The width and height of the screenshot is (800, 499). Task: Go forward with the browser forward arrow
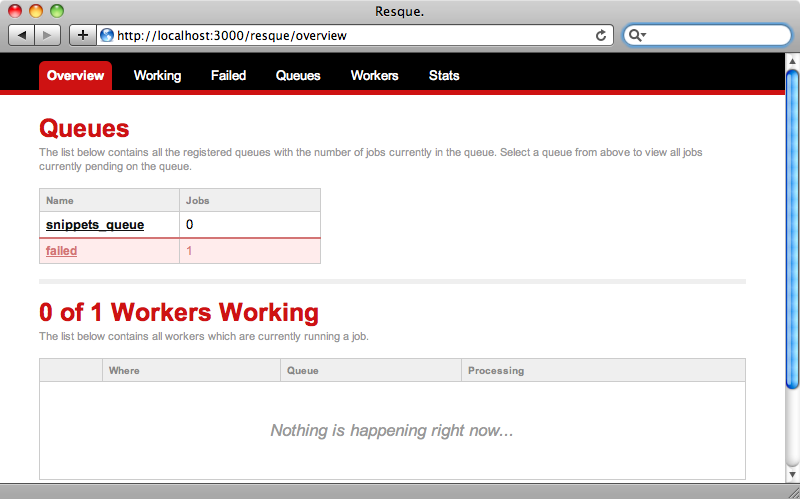(47, 35)
